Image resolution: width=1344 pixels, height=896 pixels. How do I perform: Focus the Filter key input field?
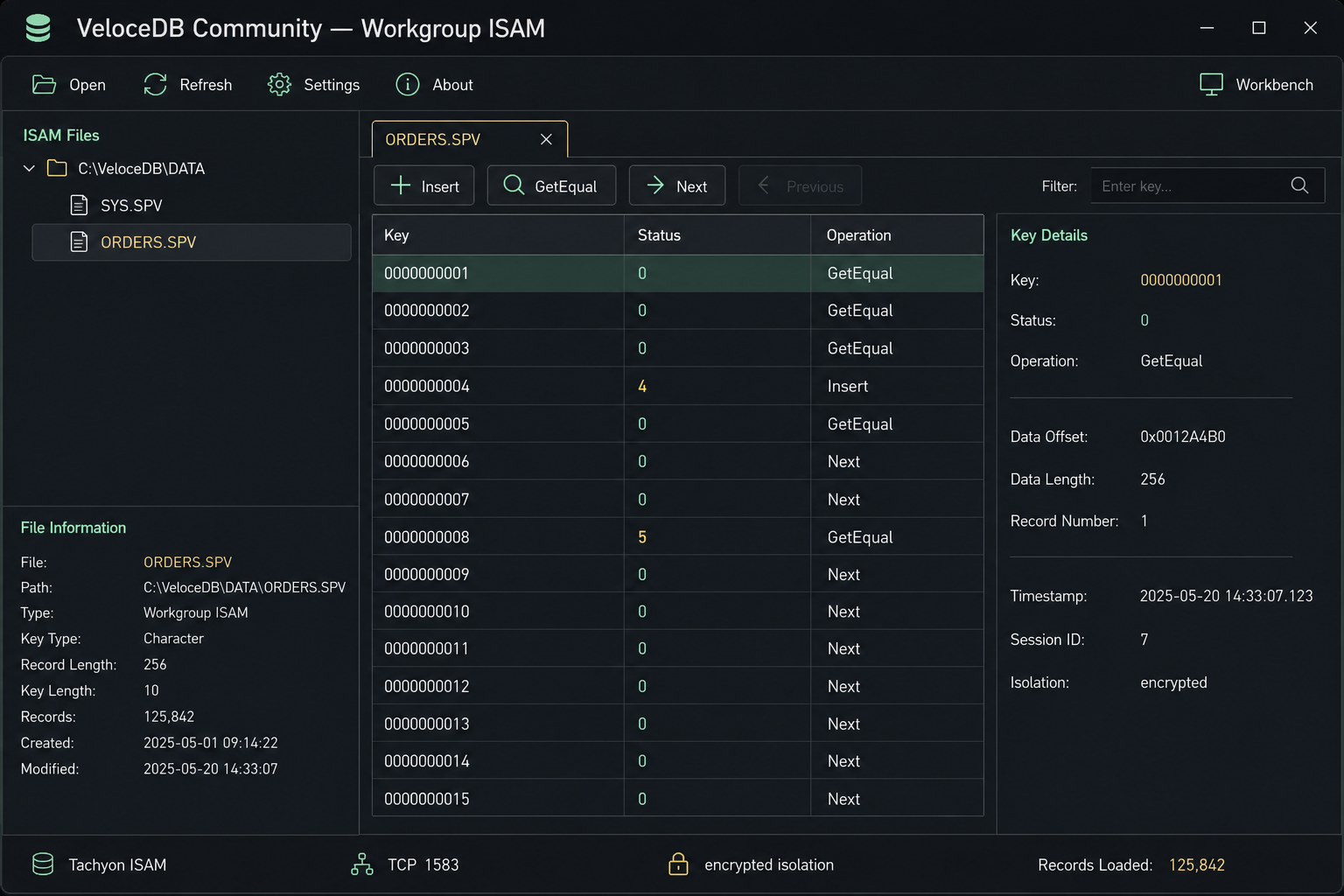(x=1207, y=185)
